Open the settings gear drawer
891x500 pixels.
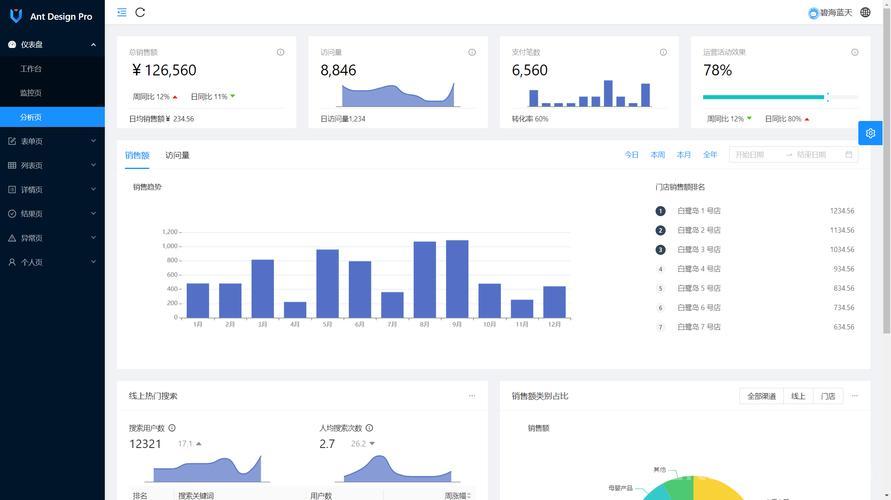[870, 134]
